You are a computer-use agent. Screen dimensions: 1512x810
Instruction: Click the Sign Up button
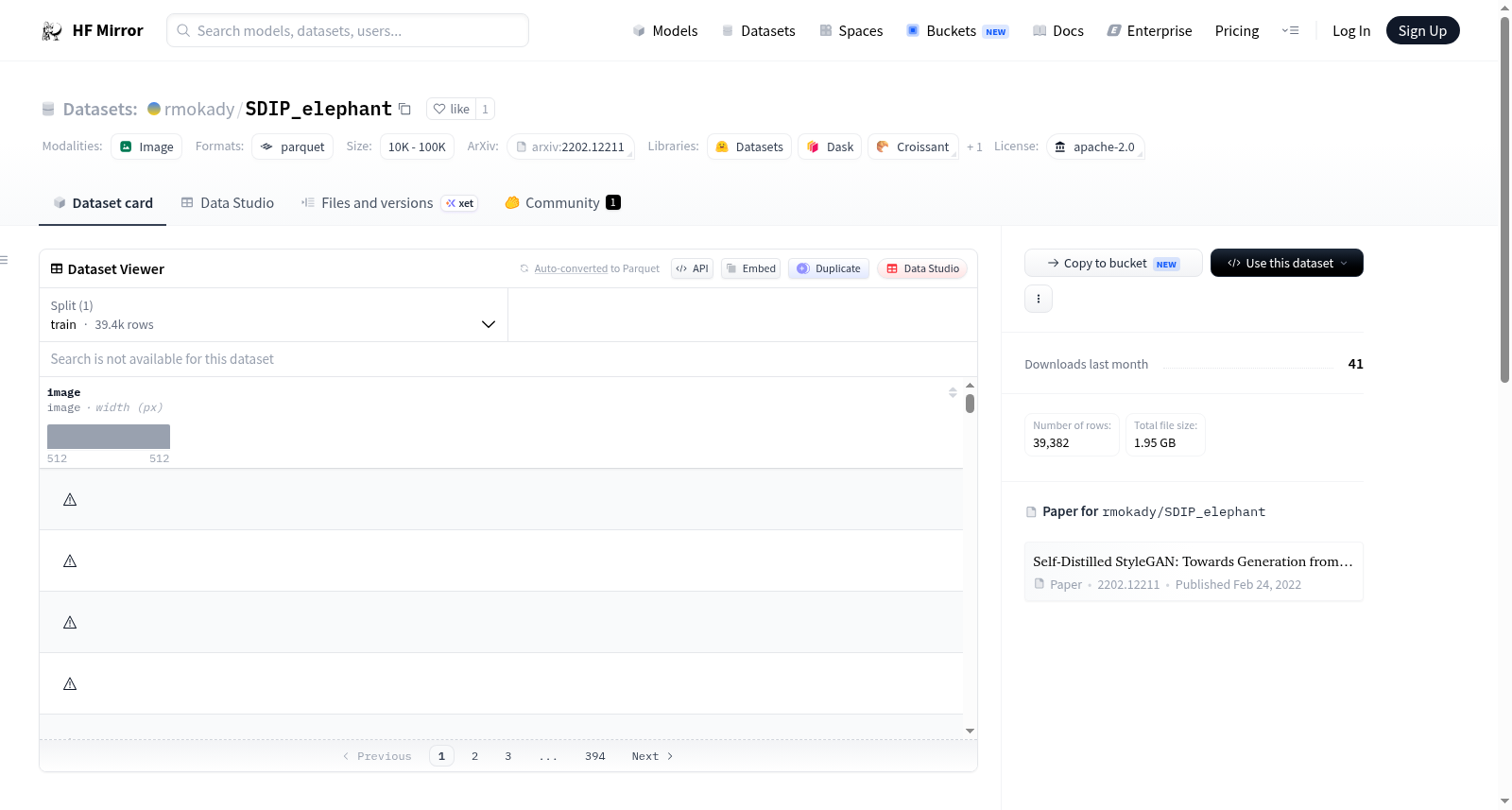coord(1422,30)
